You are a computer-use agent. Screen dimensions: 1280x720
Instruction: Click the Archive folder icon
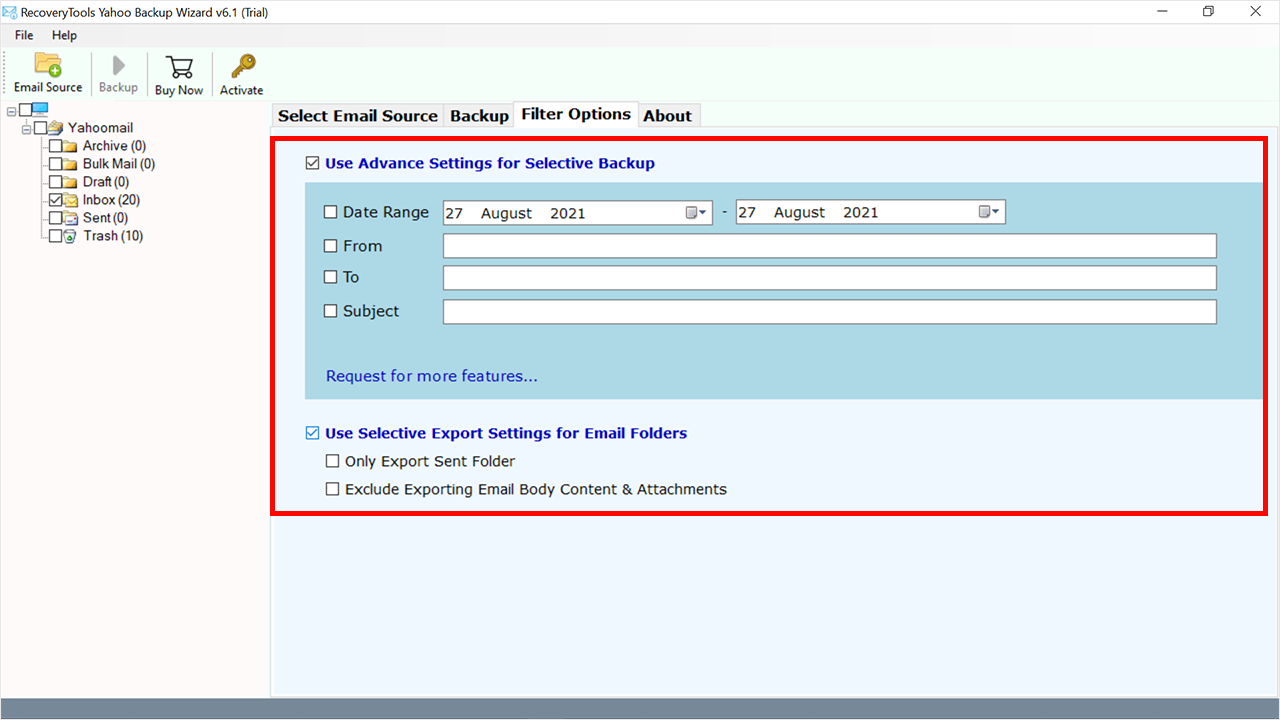pos(71,146)
